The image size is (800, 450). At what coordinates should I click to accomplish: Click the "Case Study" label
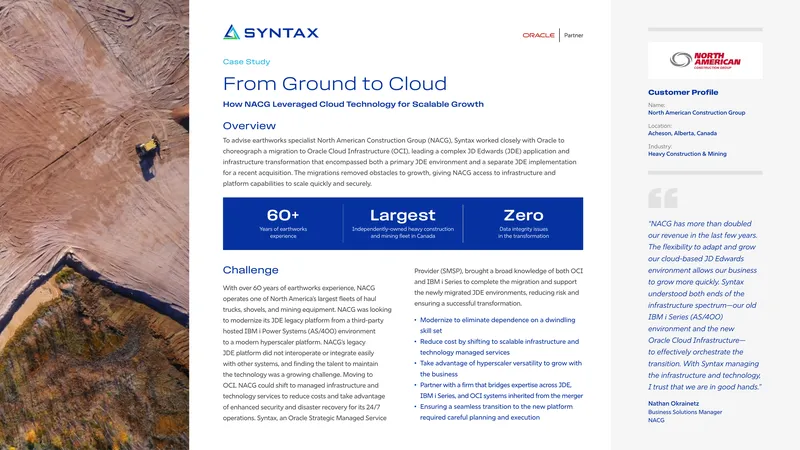246,62
